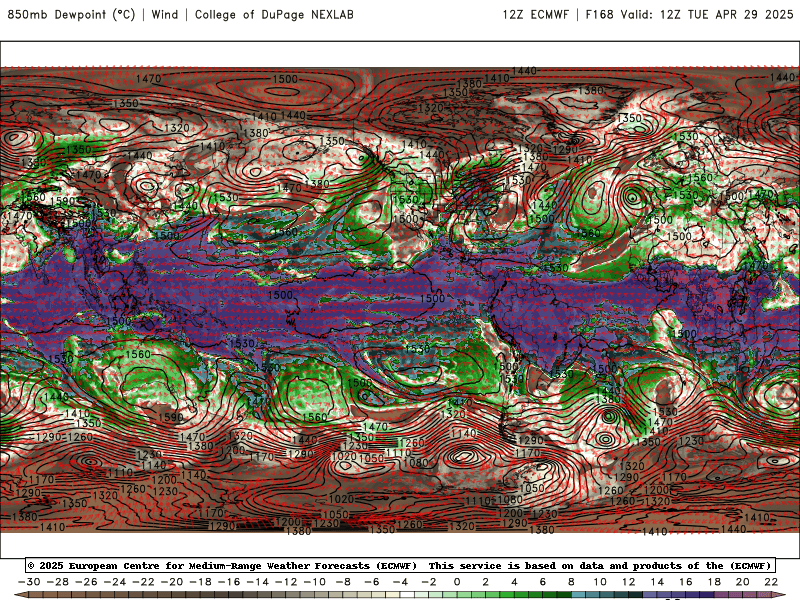Click the -2 legend value

coord(429,582)
